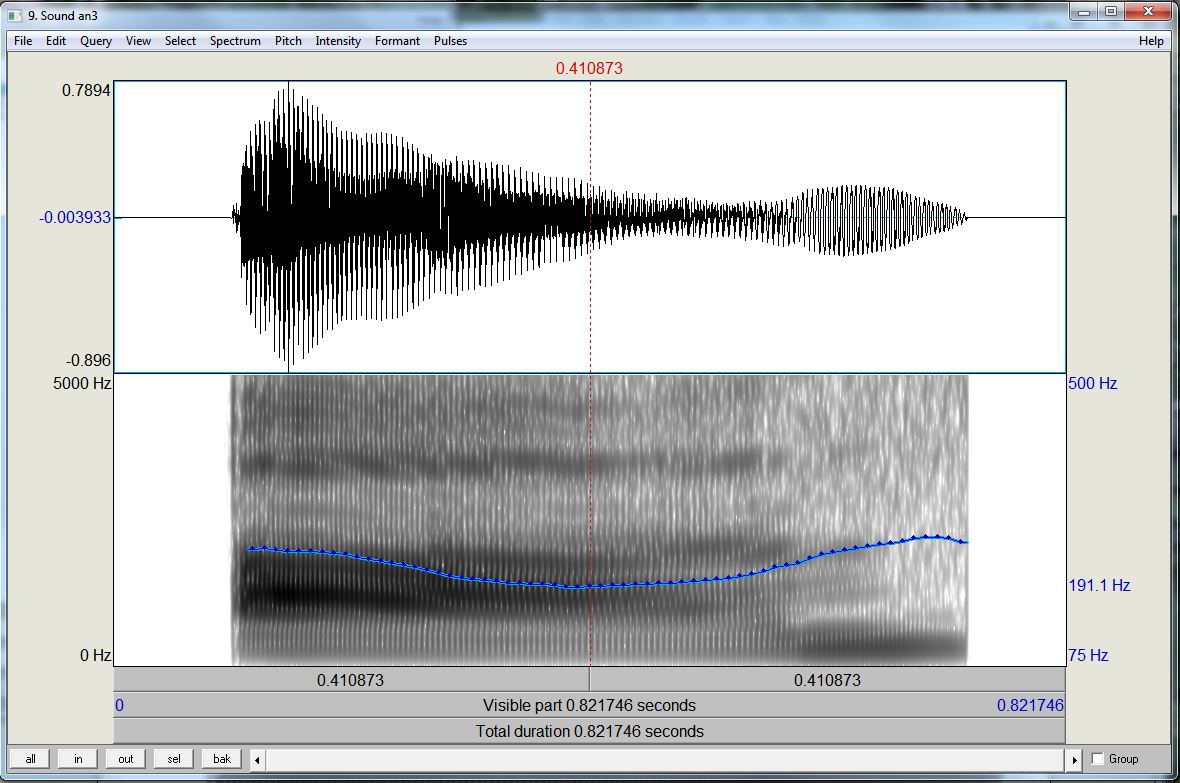Click the 75 Hz pitch floor label
Screen dimensions: 1180x783
(1088, 655)
